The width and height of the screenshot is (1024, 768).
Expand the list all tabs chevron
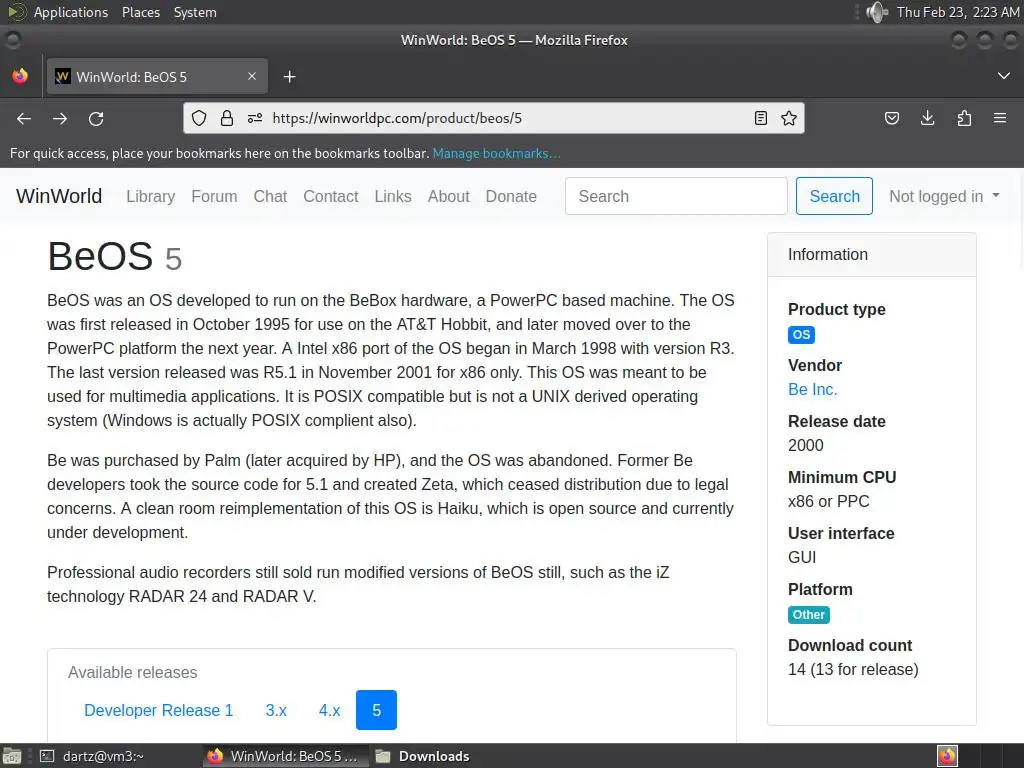[x=1004, y=76]
